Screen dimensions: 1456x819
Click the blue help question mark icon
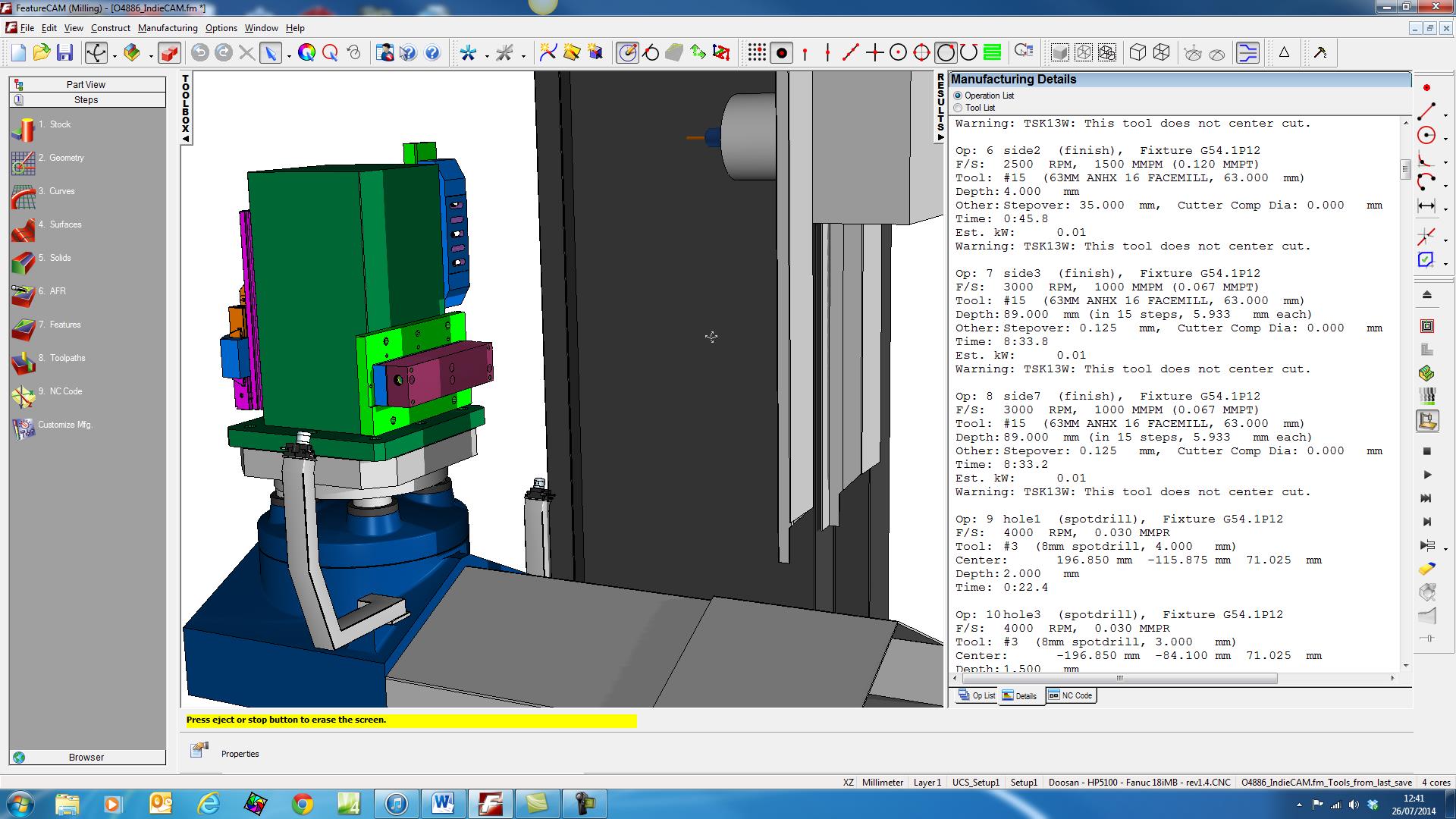click(432, 52)
